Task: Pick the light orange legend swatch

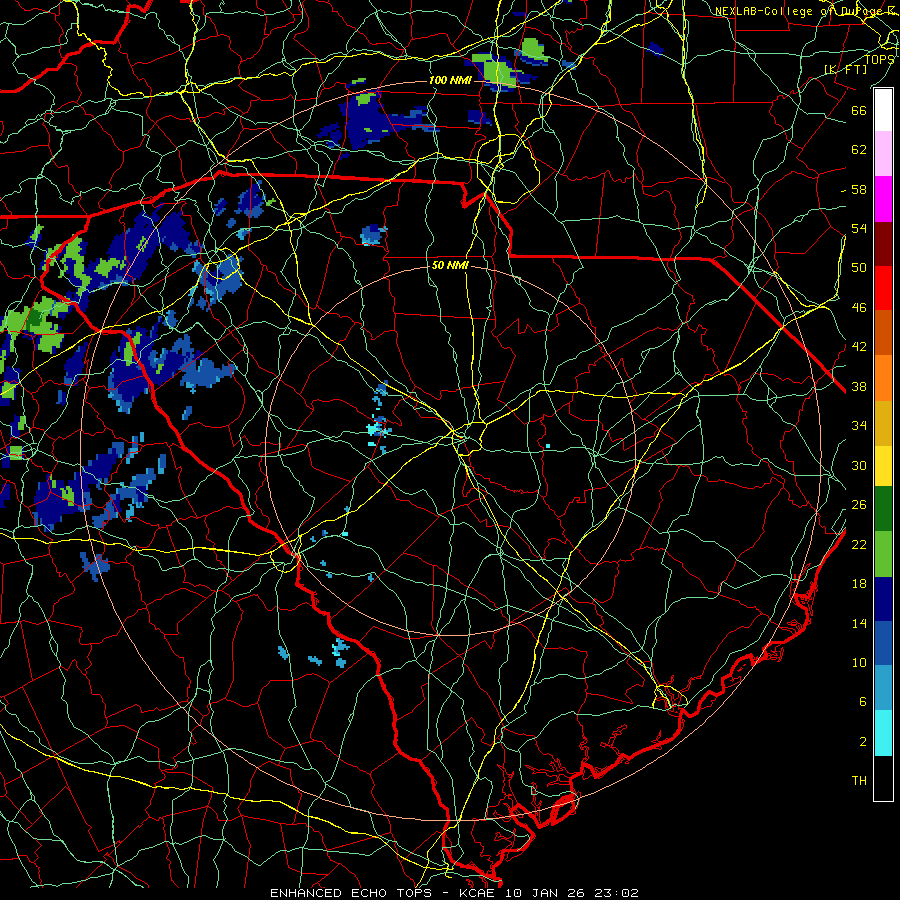Action: tap(883, 378)
